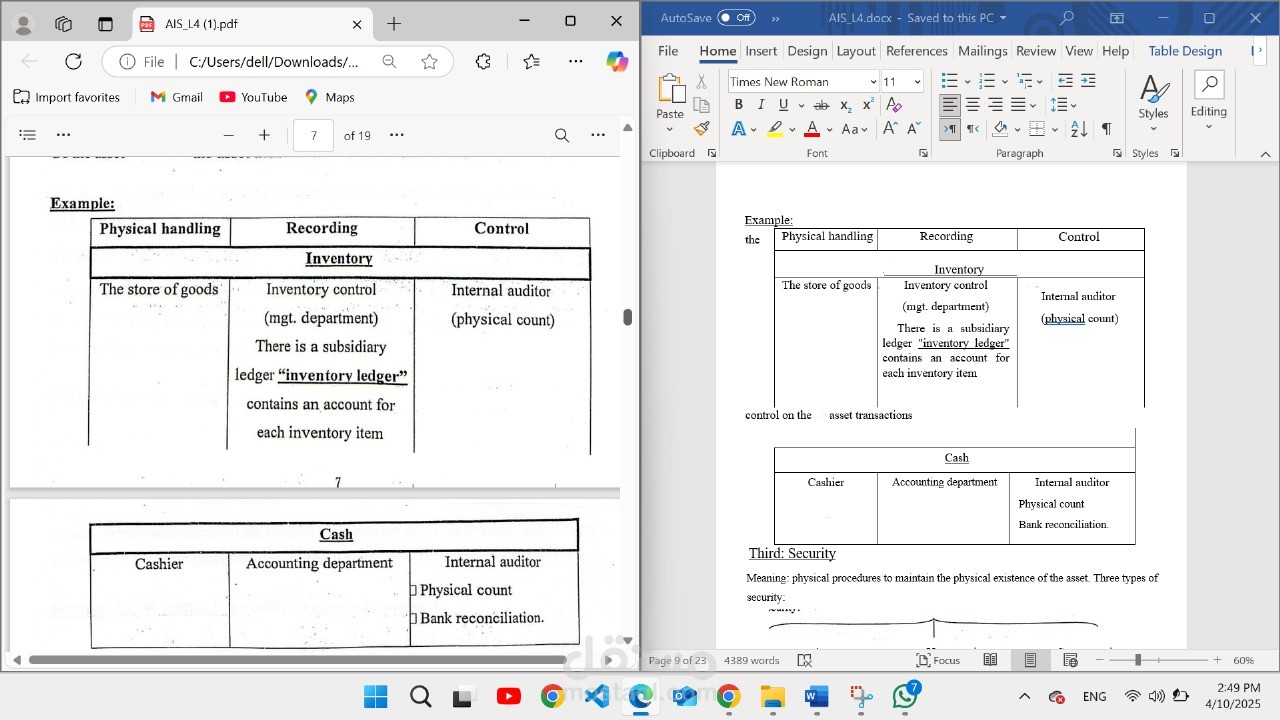Open Change Case Aa dropdown
Screen dimensions: 1280x720
[x=855, y=129]
